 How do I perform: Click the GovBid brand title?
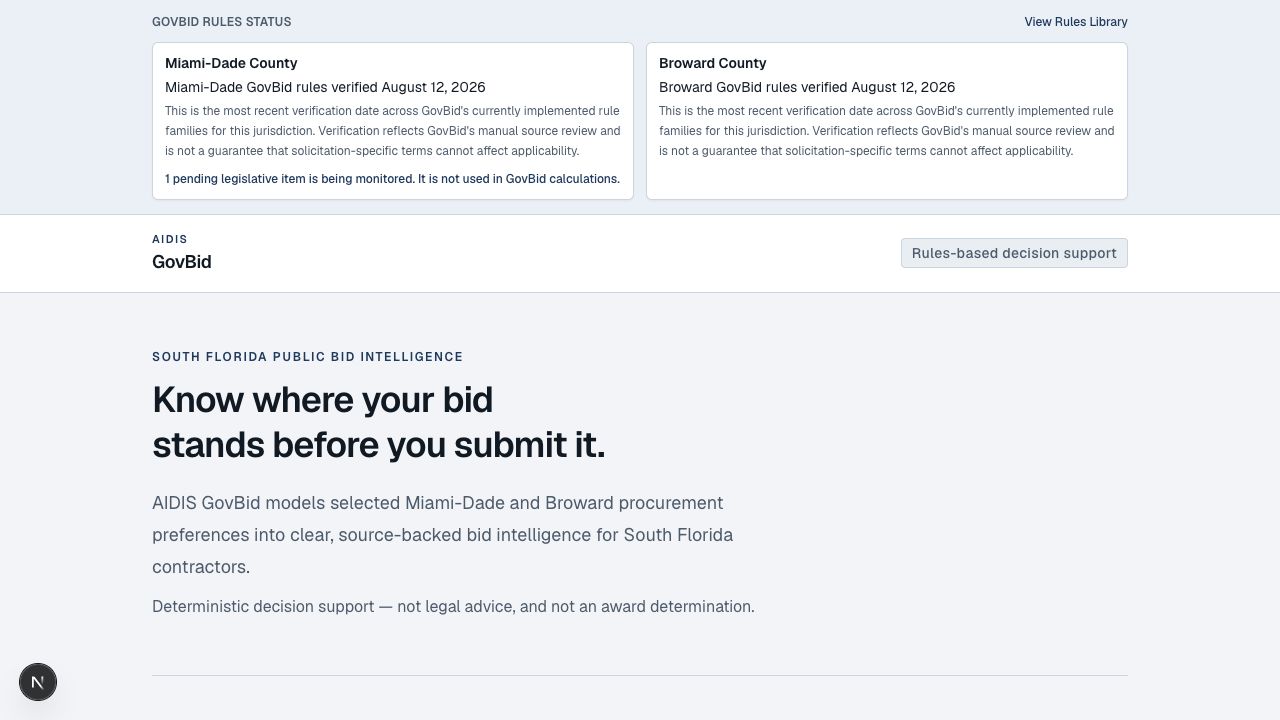point(182,262)
